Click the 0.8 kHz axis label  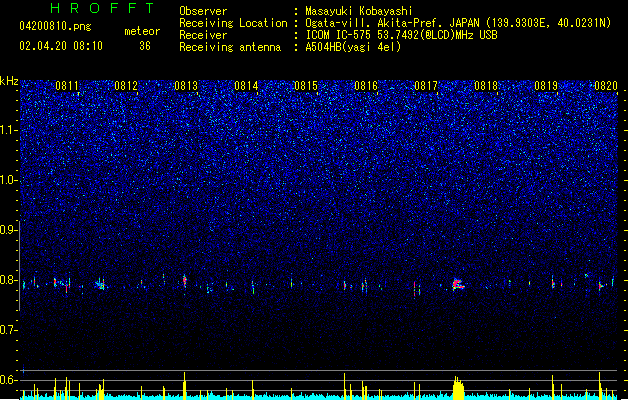click(8, 280)
